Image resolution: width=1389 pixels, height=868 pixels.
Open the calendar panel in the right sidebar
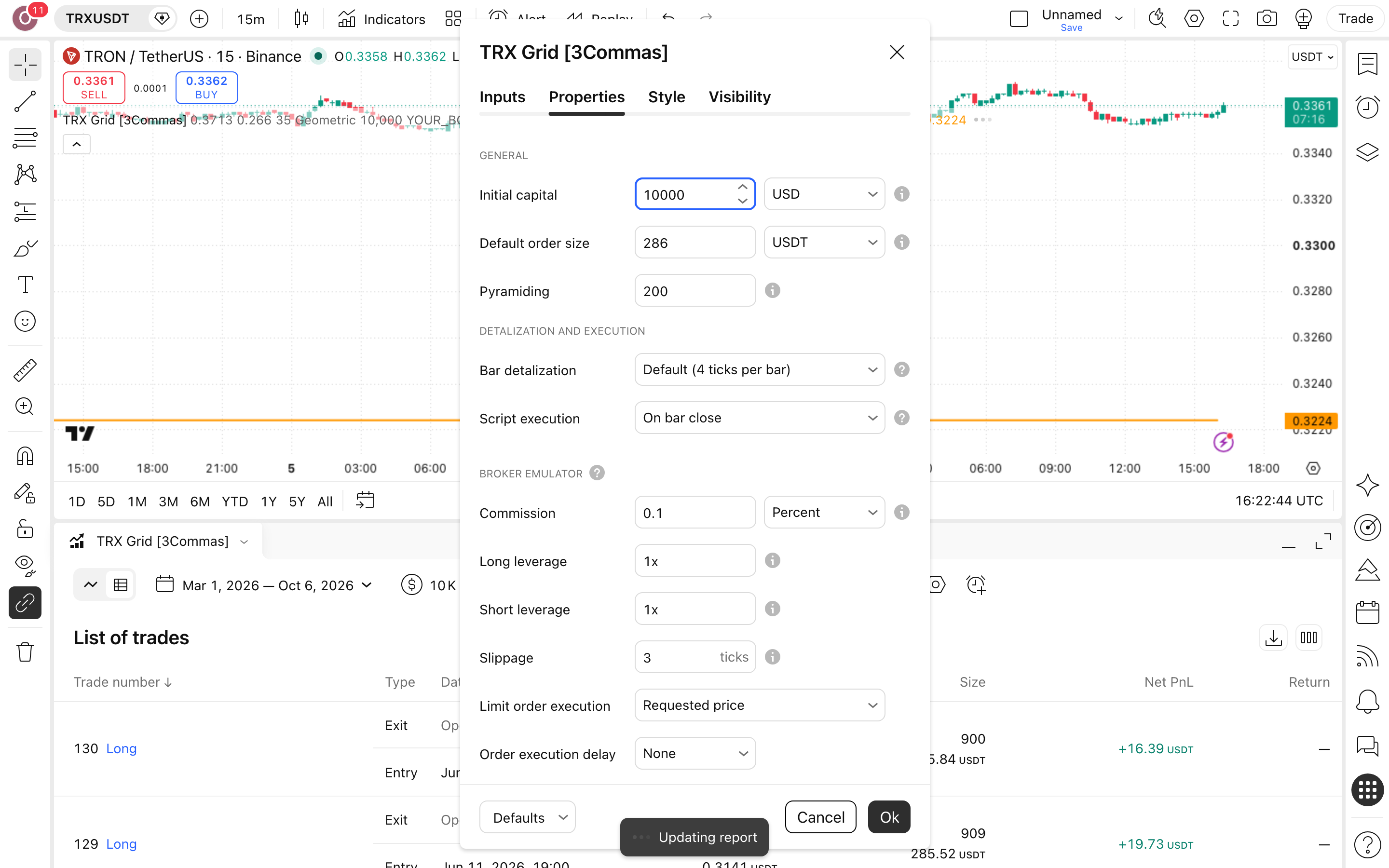[1367, 612]
